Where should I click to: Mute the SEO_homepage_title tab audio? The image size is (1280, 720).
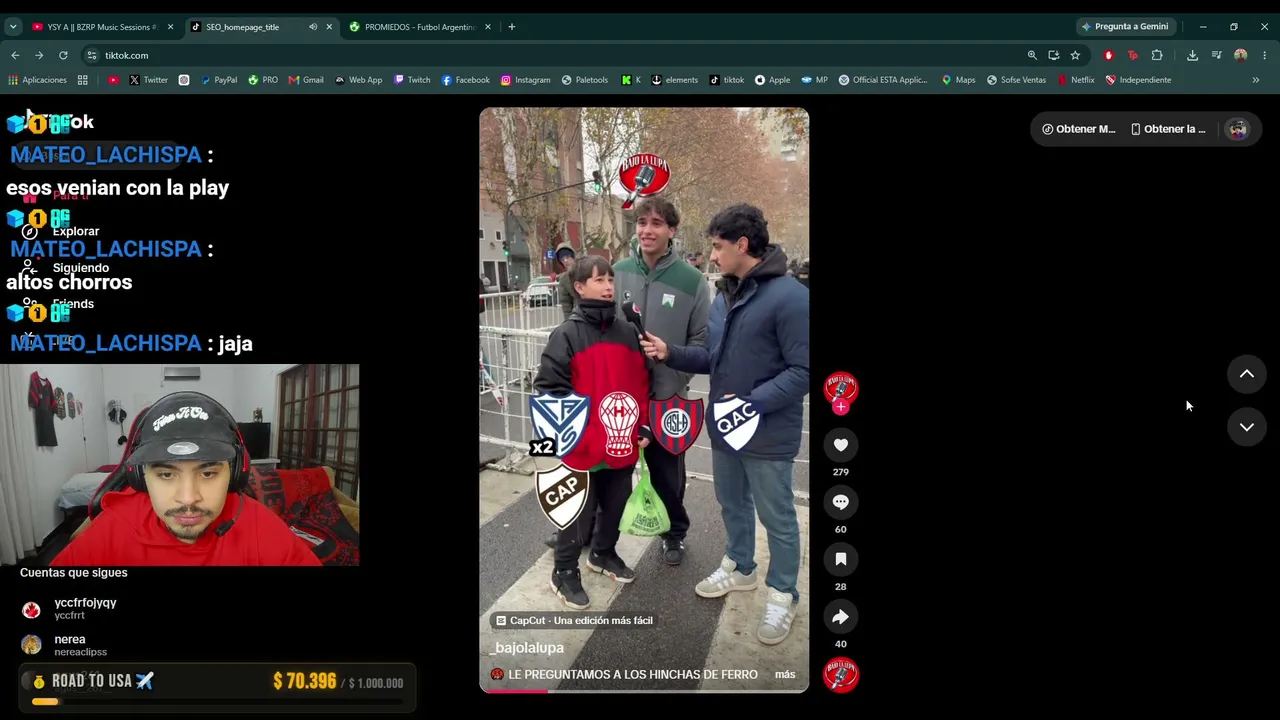(x=313, y=27)
